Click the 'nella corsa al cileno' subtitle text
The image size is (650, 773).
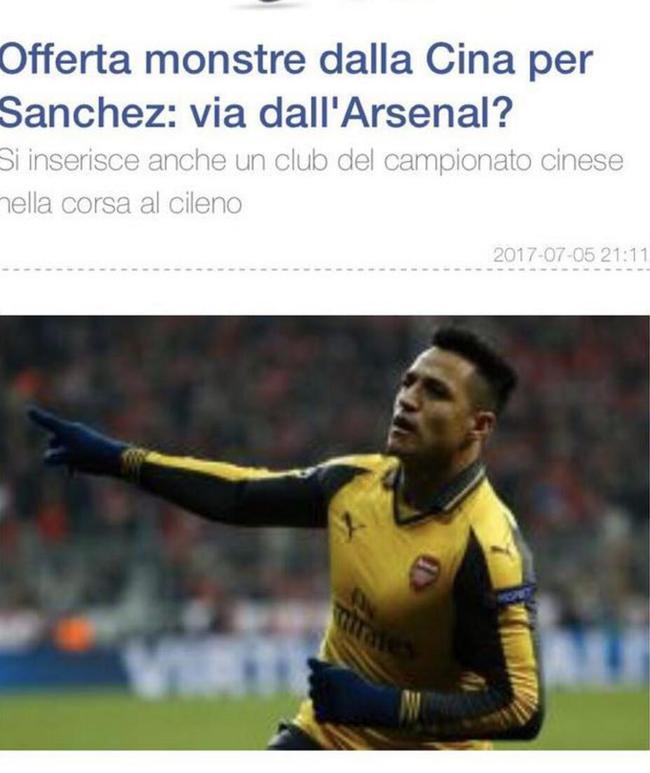[x=121, y=204]
